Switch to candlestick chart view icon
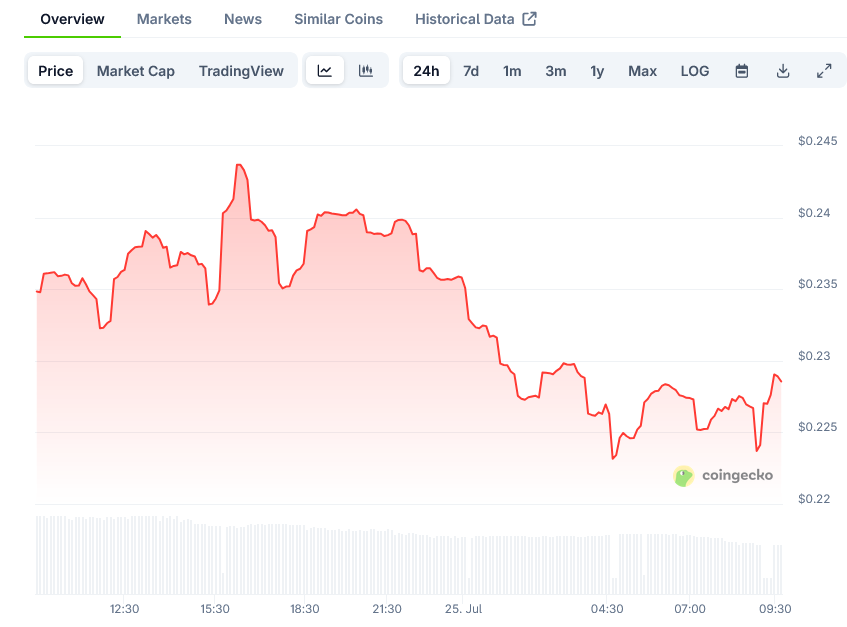Viewport: 847px width, 627px height. pos(366,71)
